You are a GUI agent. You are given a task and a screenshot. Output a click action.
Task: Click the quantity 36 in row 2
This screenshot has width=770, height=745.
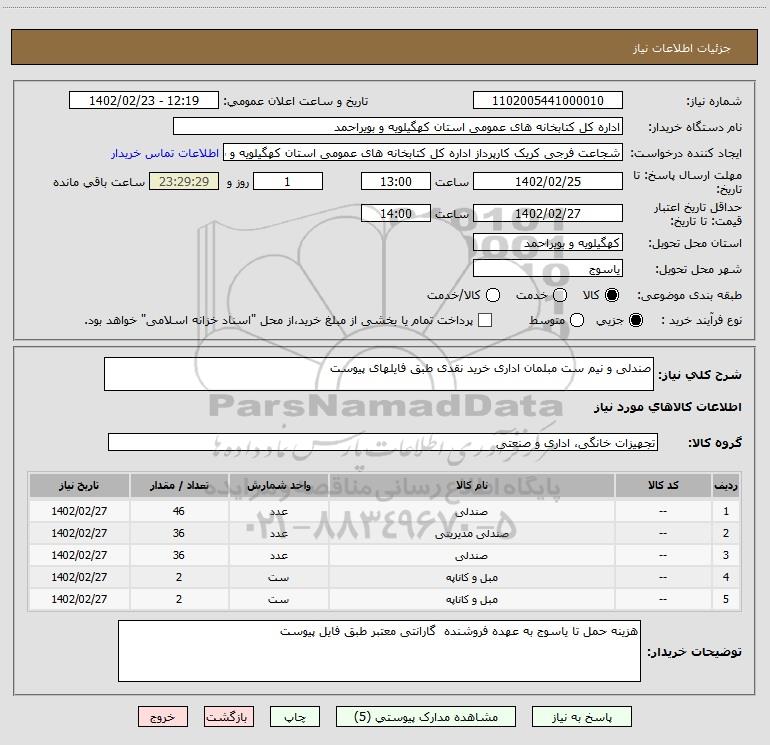tap(179, 533)
